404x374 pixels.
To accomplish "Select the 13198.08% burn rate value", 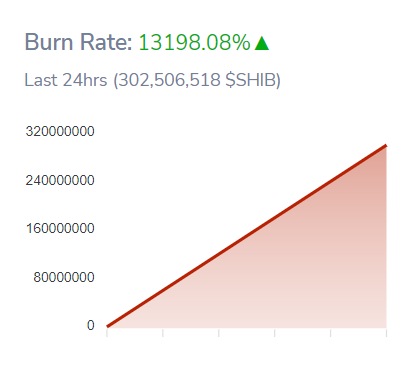I will tap(194, 43).
